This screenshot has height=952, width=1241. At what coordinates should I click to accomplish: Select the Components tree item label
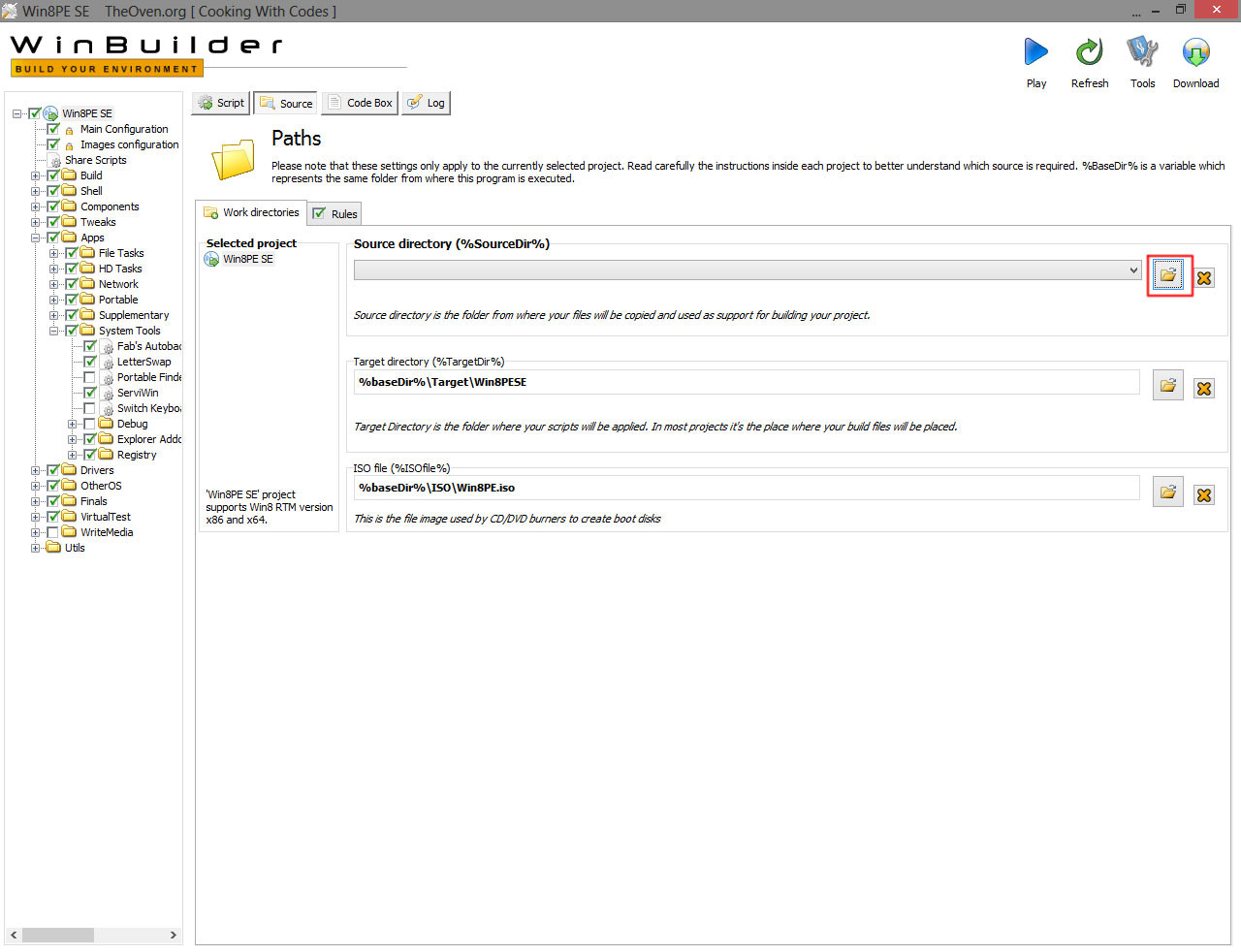(110, 206)
